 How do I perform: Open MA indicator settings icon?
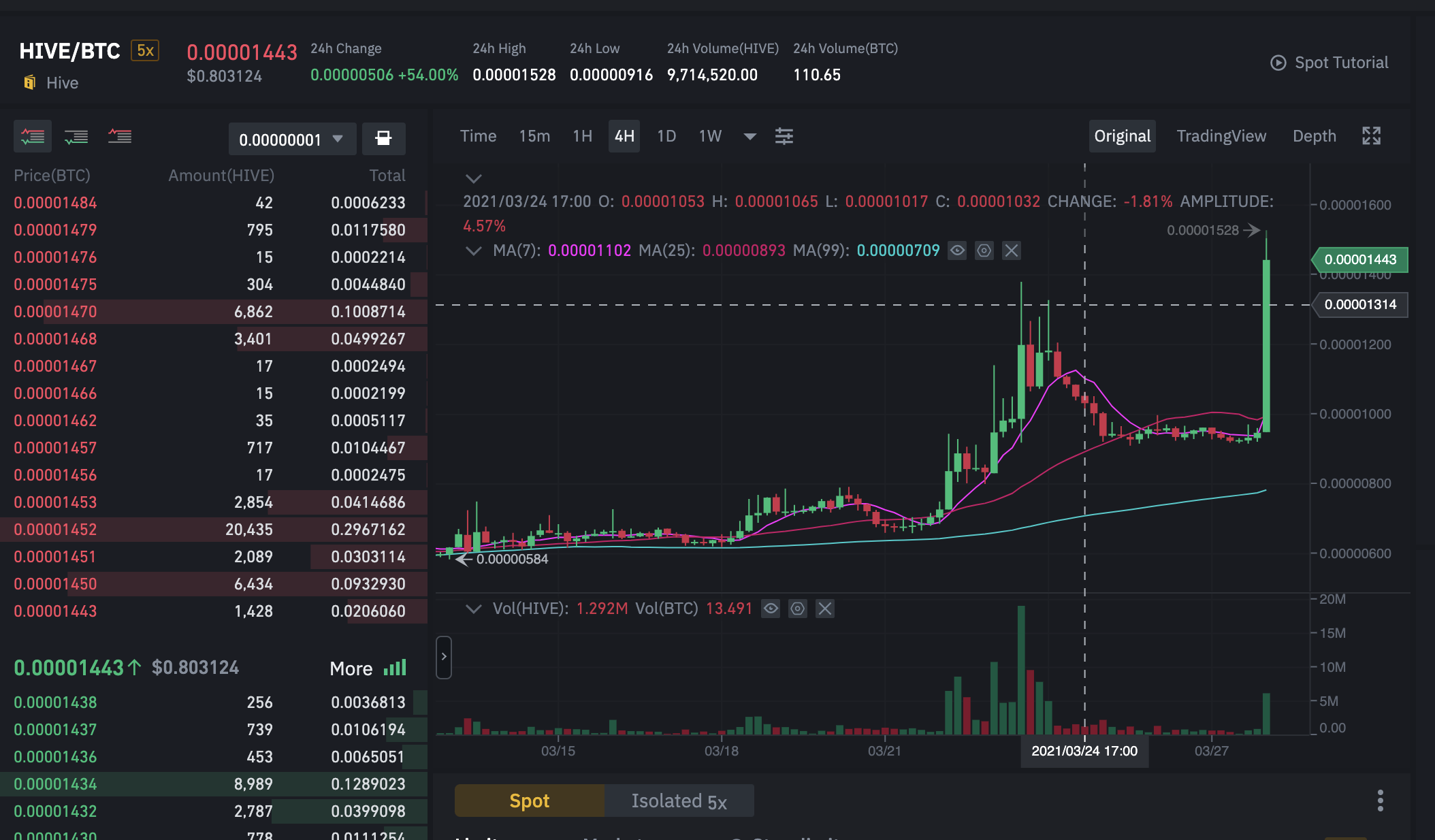click(x=984, y=251)
